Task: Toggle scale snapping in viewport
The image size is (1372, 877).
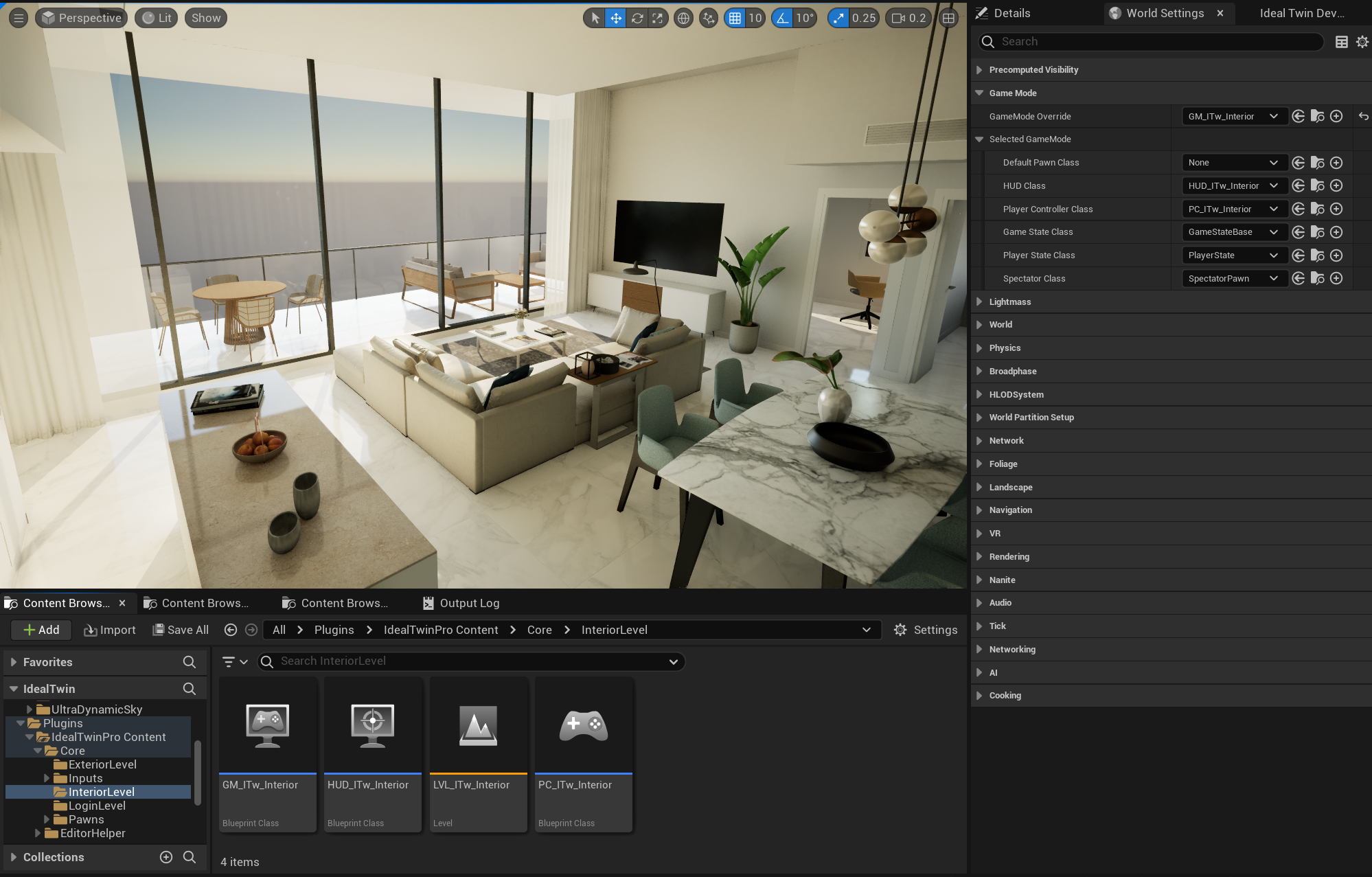Action: point(838,19)
